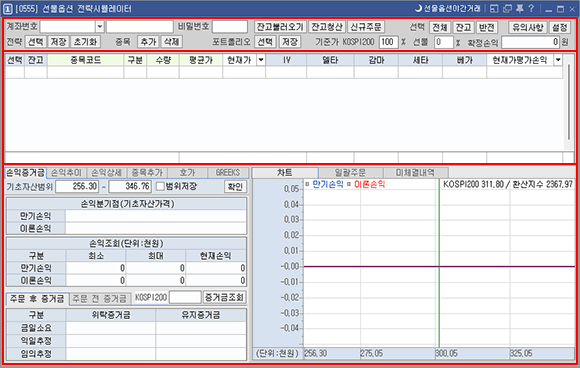Click the 잔고 selection button in top bar
This screenshot has width=580, height=368.
[463, 27]
